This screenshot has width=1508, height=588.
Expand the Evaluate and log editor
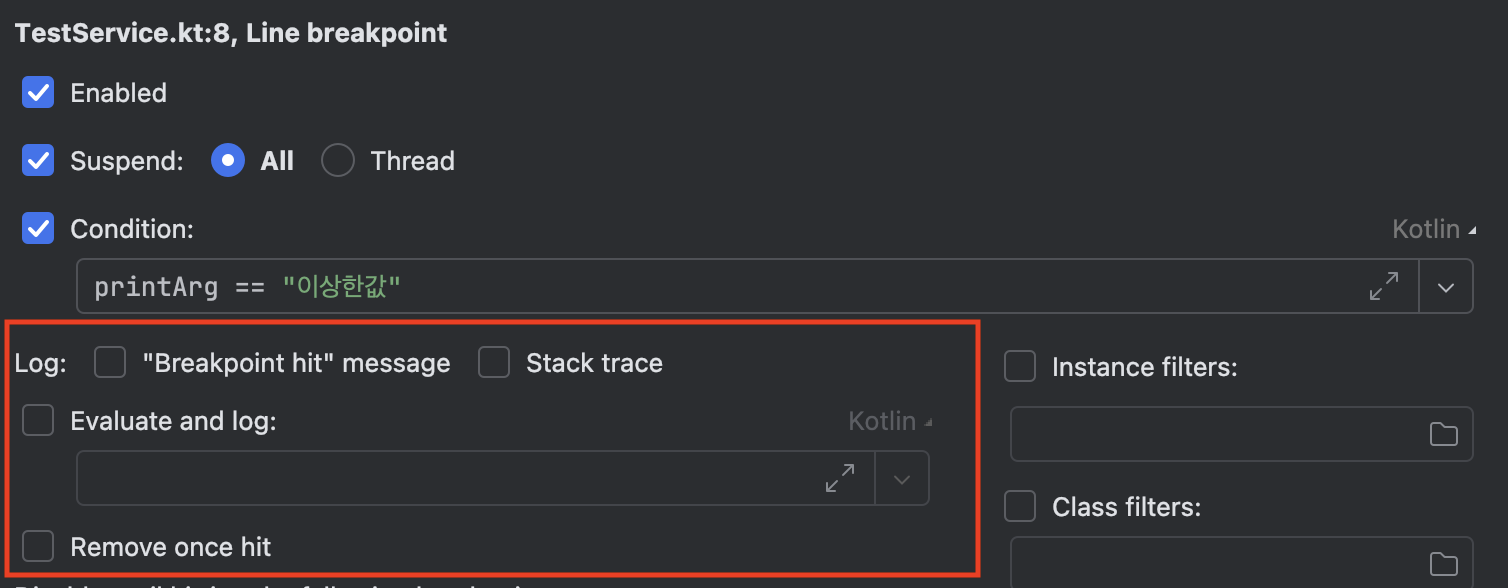[x=840, y=478]
